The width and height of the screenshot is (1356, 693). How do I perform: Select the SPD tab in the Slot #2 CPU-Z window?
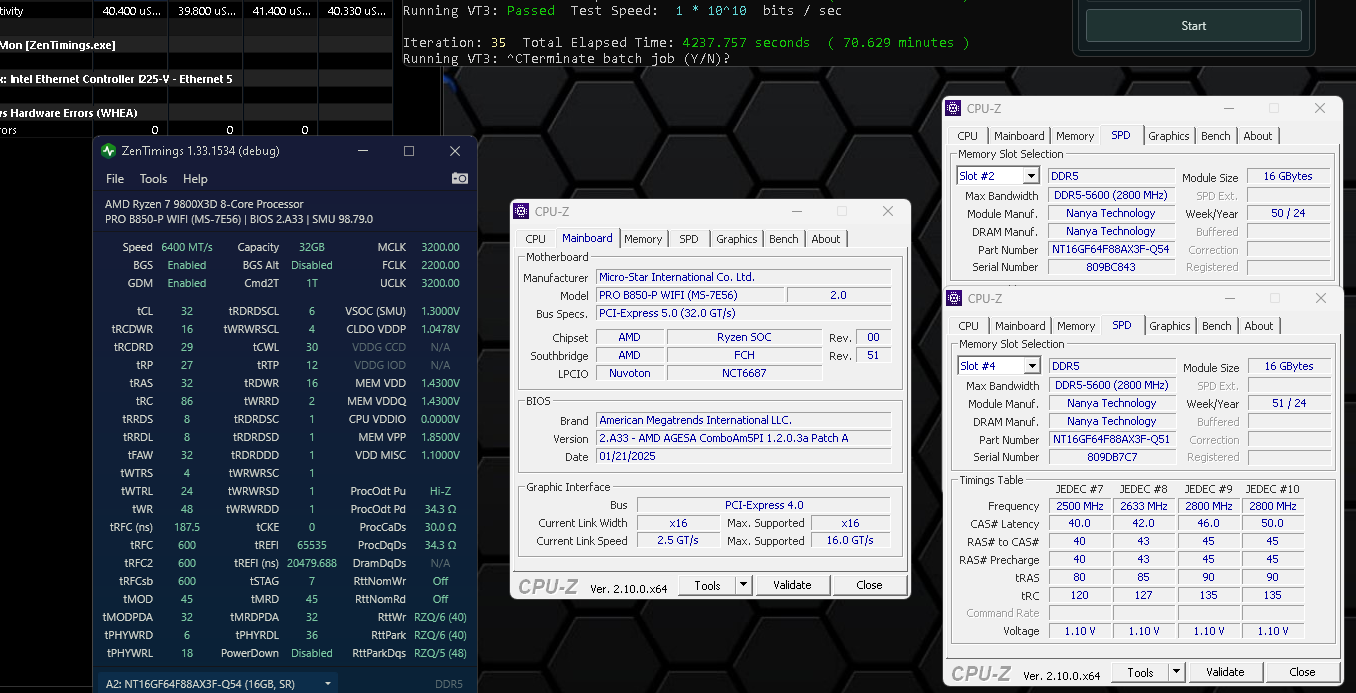click(x=1121, y=135)
